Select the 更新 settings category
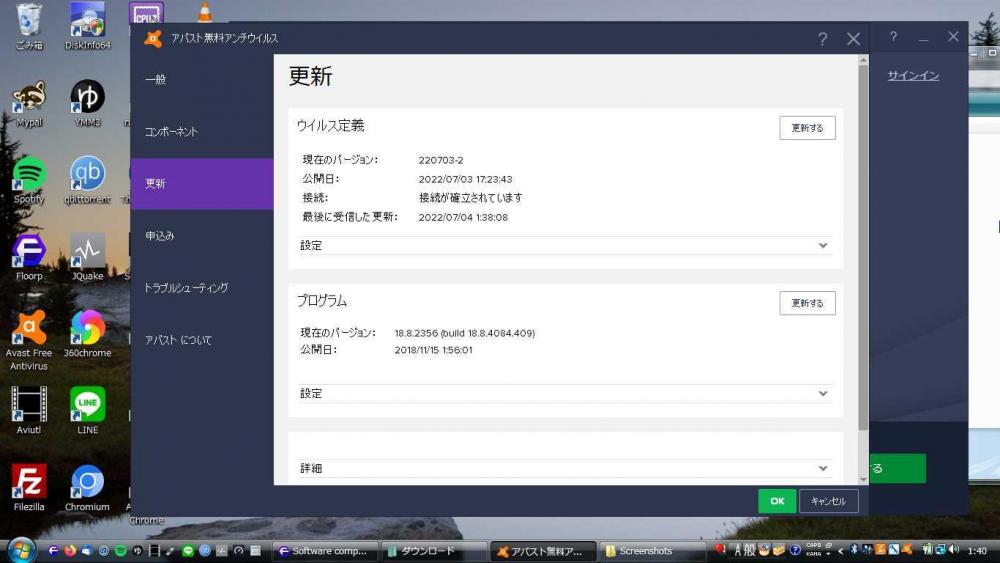This screenshot has height=563, width=1000. coord(202,184)
